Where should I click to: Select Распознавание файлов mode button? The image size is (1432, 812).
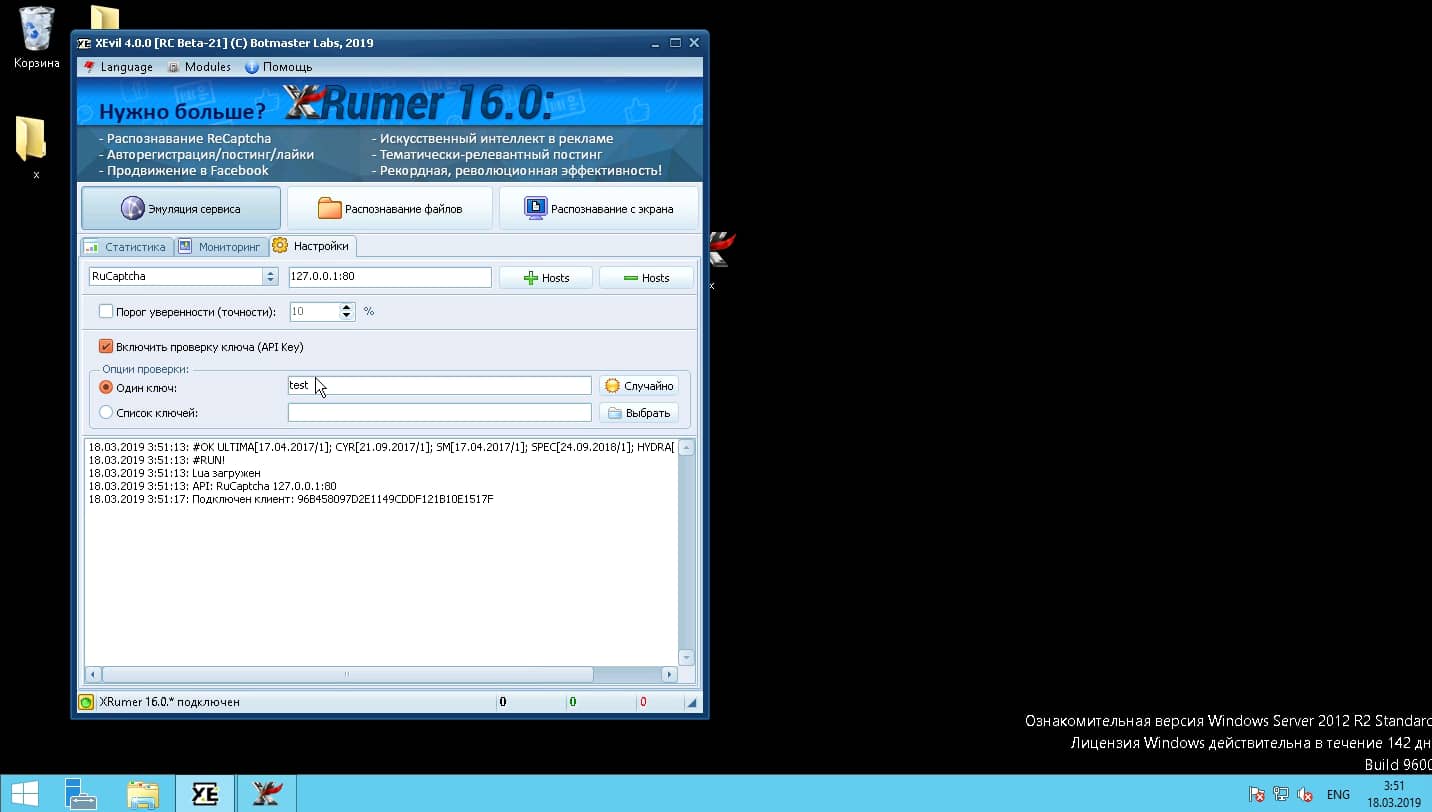(390, 208)
